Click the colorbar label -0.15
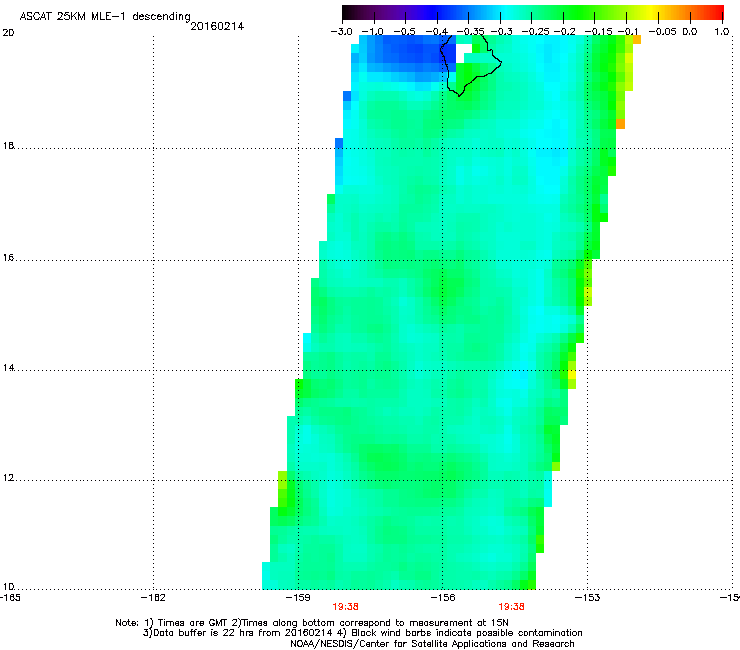 [598, 32]
